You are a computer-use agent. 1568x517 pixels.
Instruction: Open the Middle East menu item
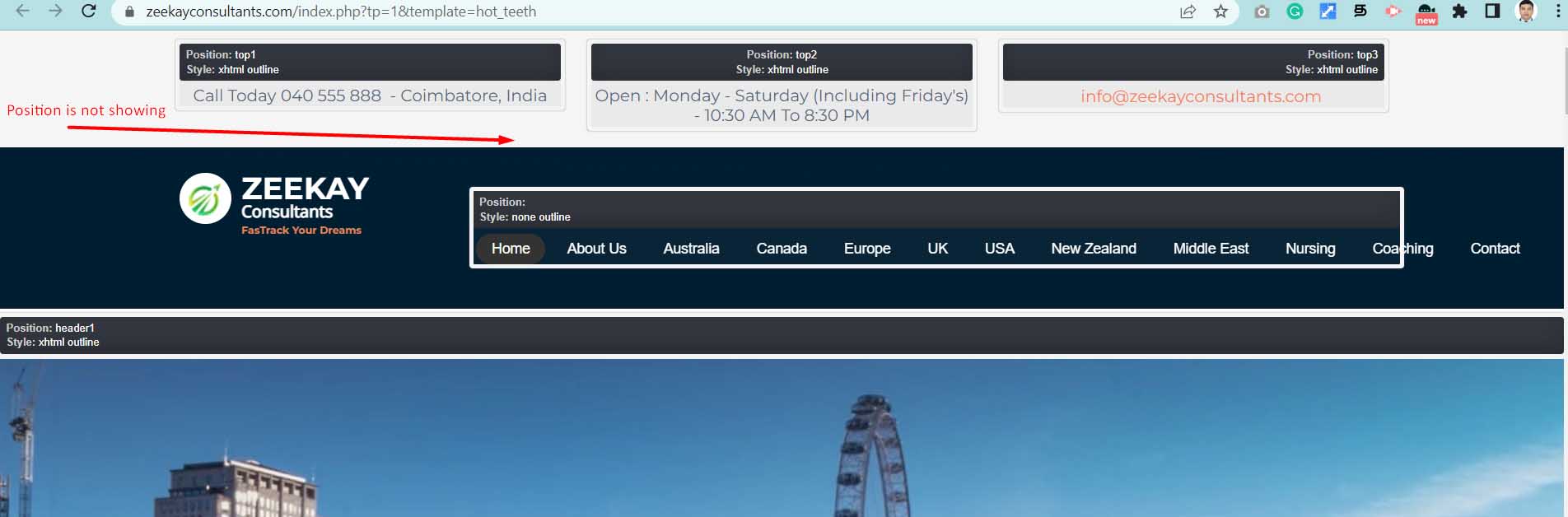coord(1211,249)
